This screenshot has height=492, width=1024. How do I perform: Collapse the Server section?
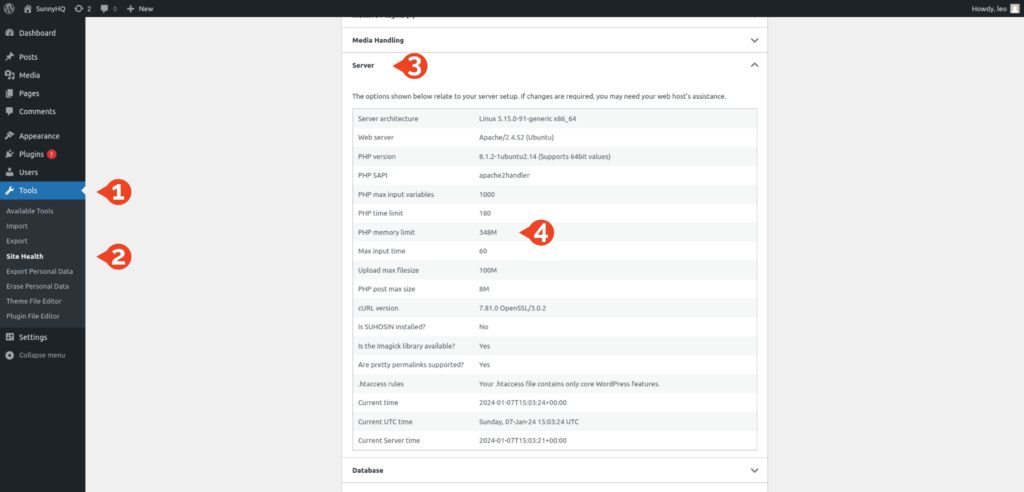click(754, 65)
